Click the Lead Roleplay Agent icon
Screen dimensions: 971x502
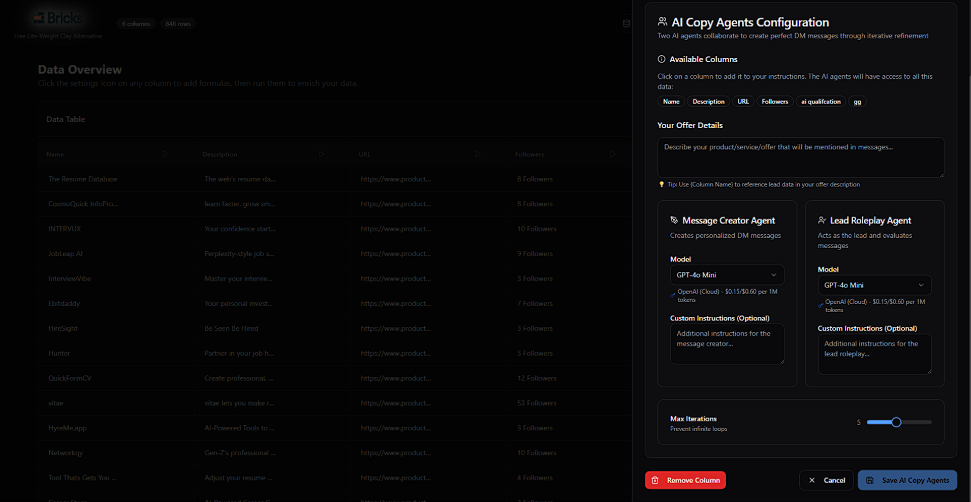[x=822, y=220]
